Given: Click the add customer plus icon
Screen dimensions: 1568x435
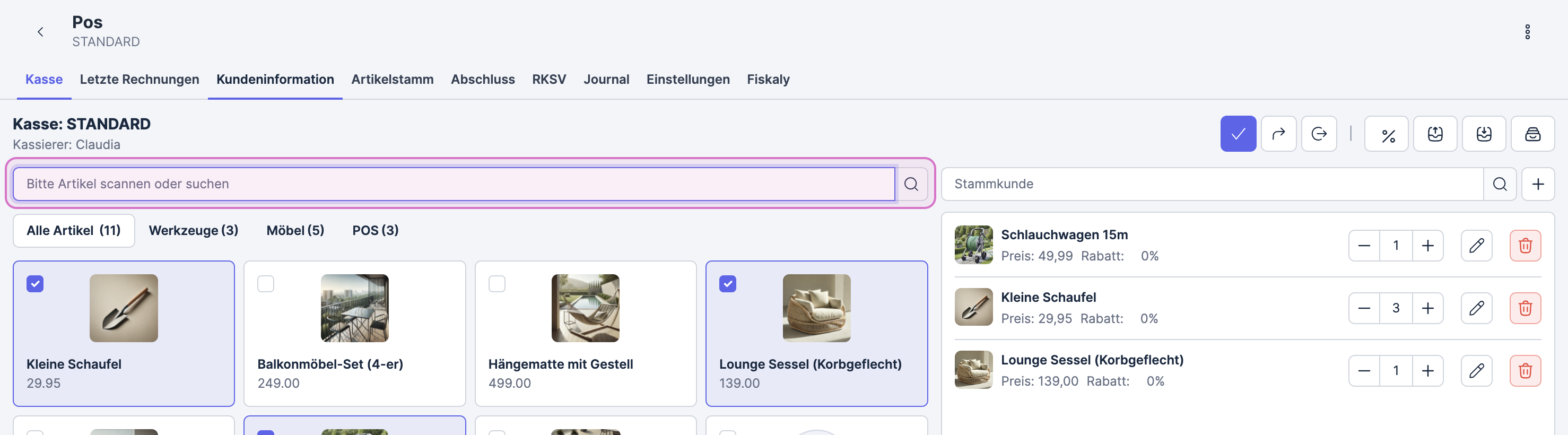Looking at the screenshot, I should (x=1538, y=184).
